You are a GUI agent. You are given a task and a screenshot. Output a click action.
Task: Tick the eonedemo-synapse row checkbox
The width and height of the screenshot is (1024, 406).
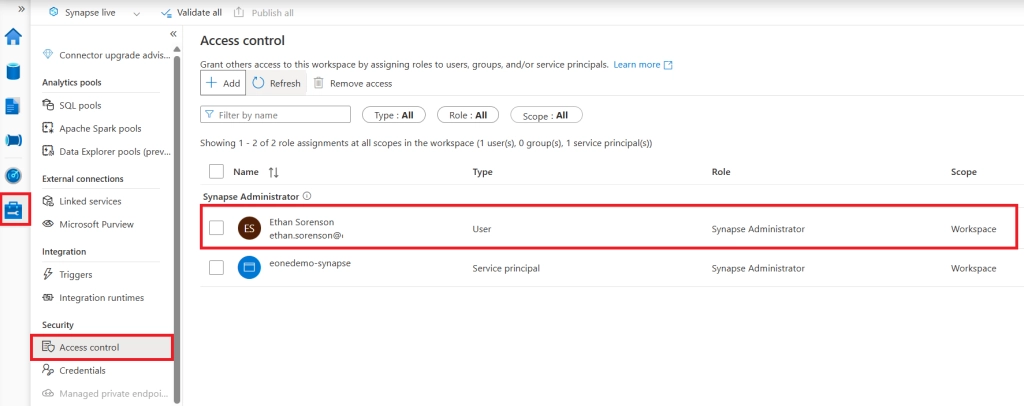click(x=216, y=268)
